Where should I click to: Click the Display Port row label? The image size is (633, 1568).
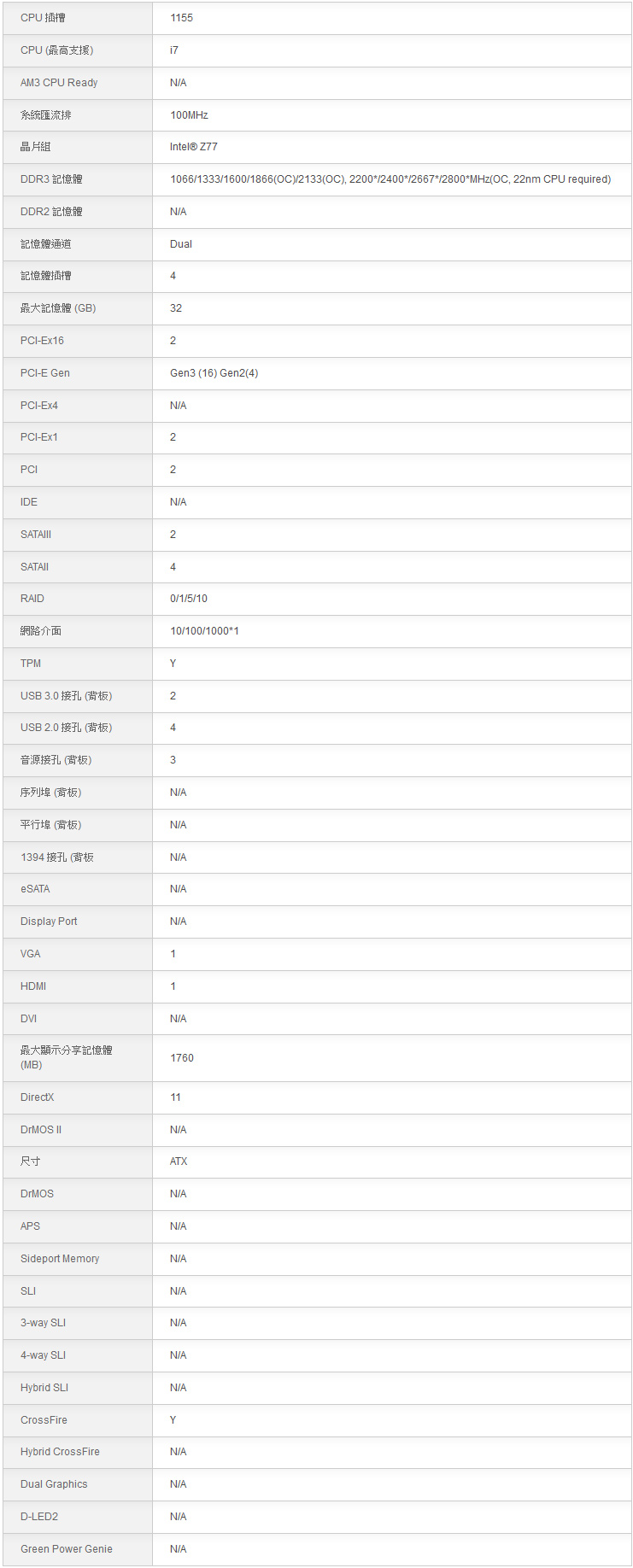[49, 921]
